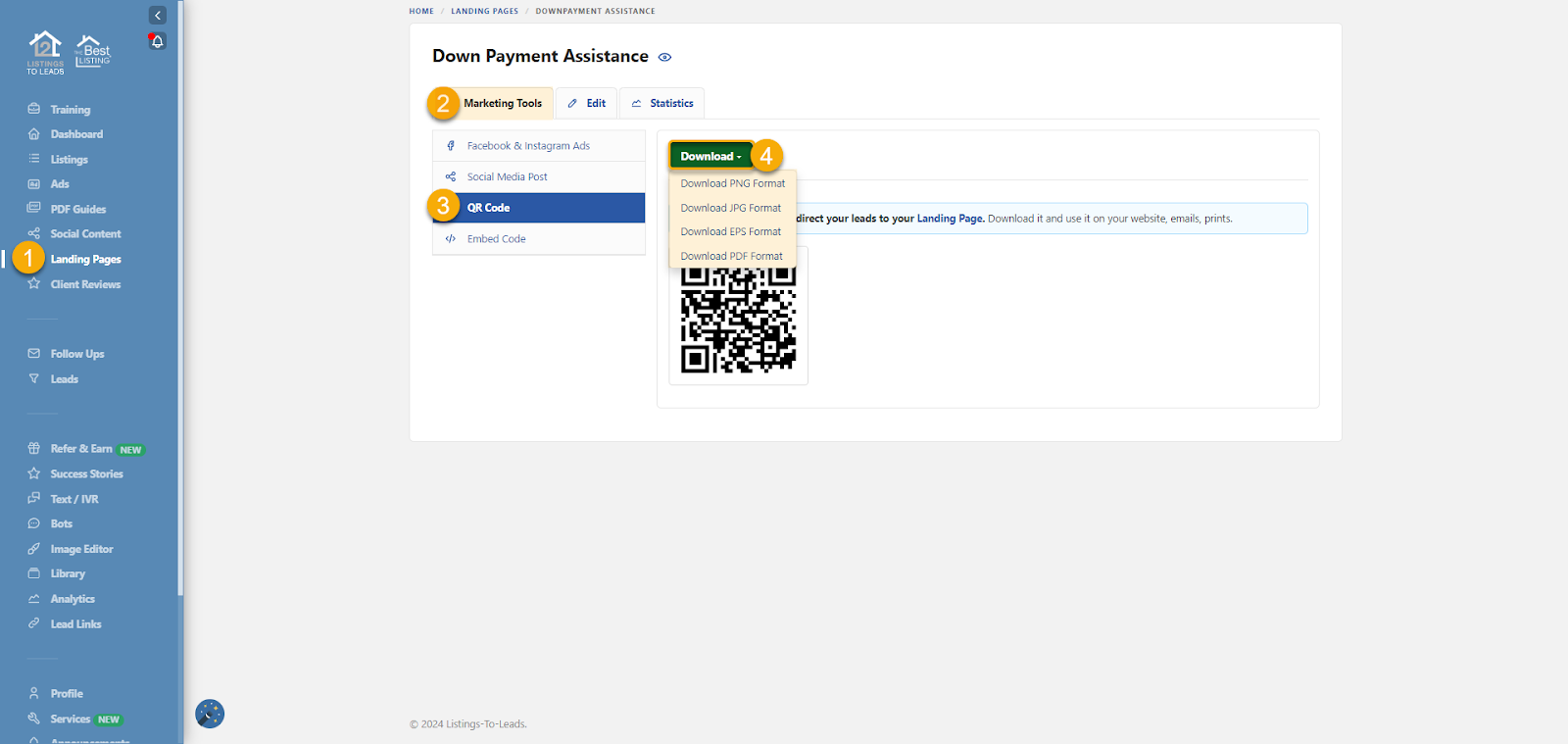Click the Dashboard home icon
The width and height of the screenshot is (1568, 744).
coord(33,133)
